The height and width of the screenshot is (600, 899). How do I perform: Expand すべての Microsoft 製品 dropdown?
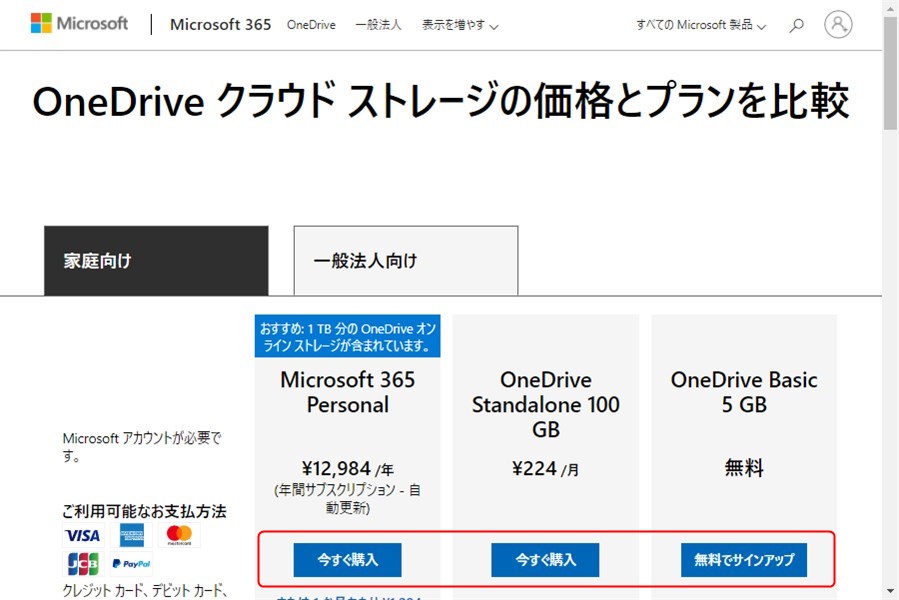pyautogui.click(x=701, y=25)
